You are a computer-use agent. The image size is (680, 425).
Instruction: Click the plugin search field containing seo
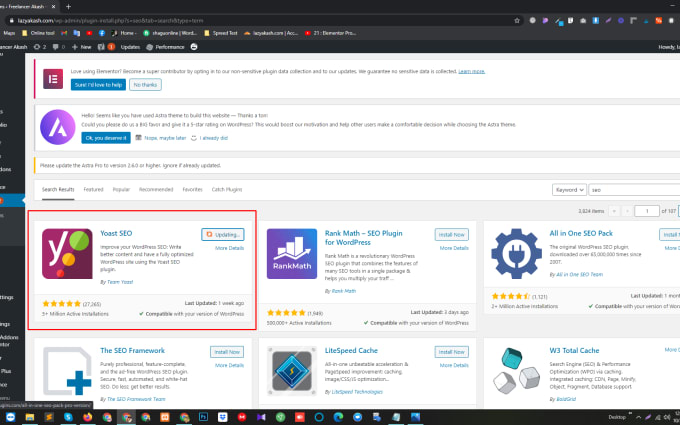[x=634, y=190]
